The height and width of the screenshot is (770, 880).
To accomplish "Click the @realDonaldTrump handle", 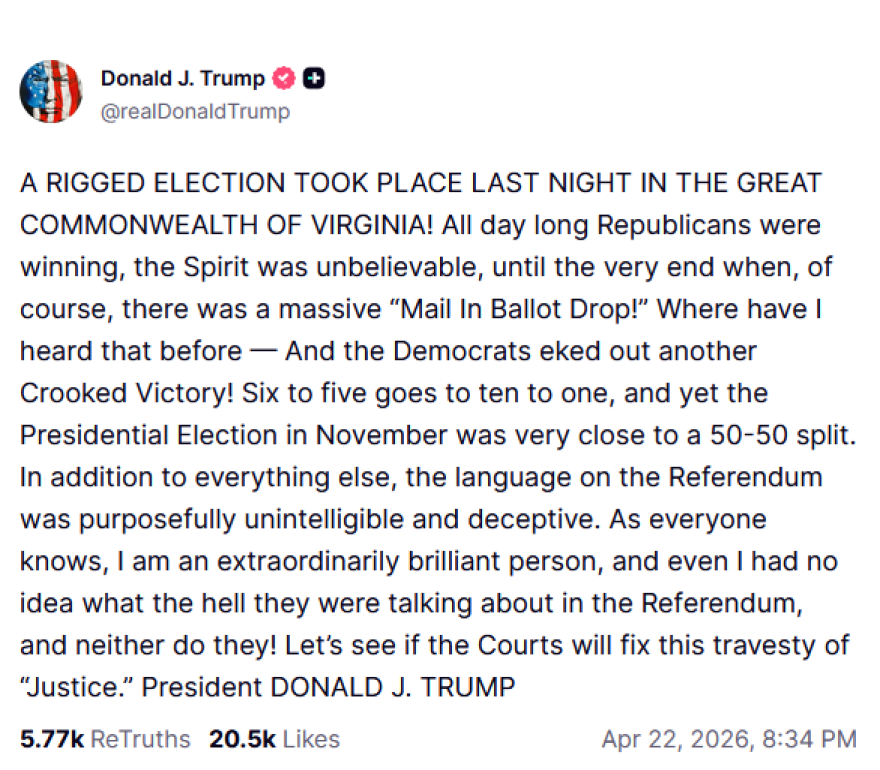I will (195, 111).
